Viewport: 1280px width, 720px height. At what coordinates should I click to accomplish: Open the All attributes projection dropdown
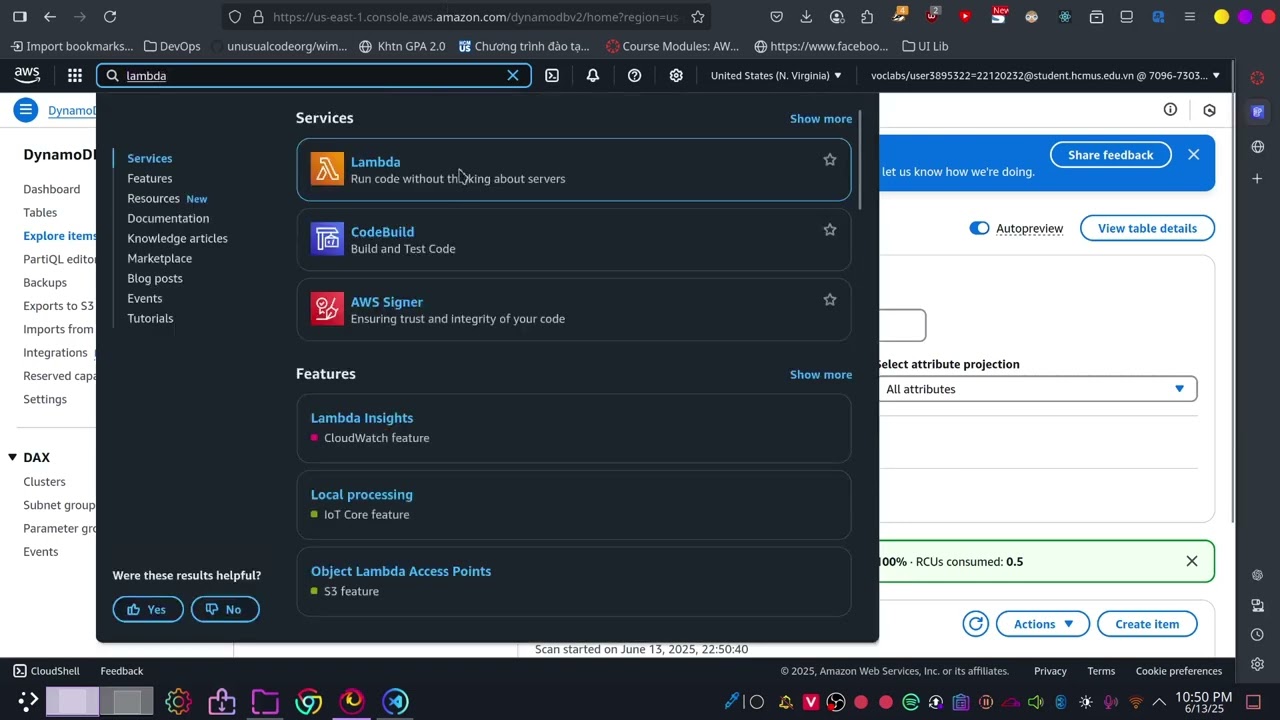(x=1036, y=389)
